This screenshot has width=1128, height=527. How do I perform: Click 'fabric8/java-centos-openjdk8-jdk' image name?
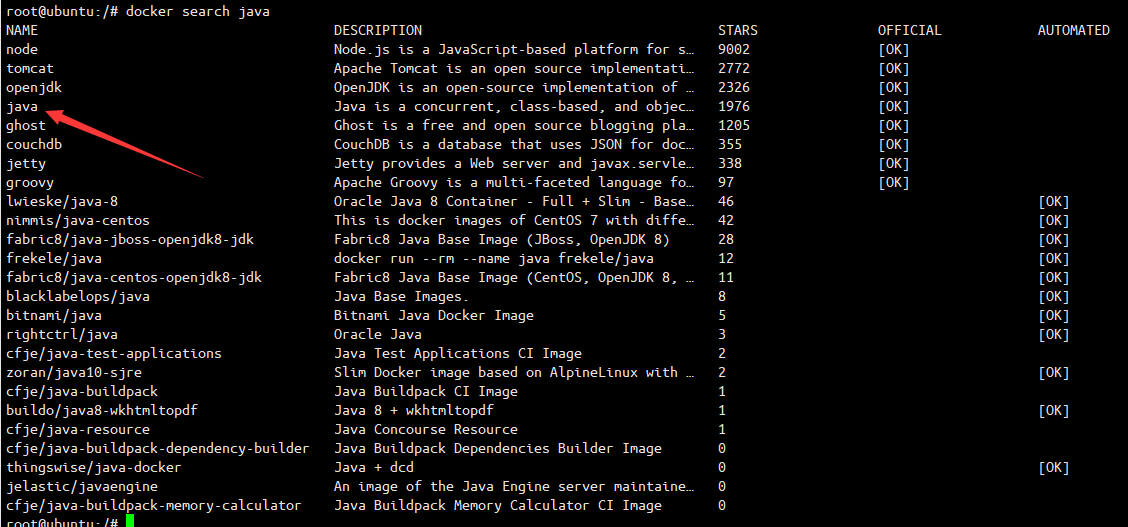[134, 278]
